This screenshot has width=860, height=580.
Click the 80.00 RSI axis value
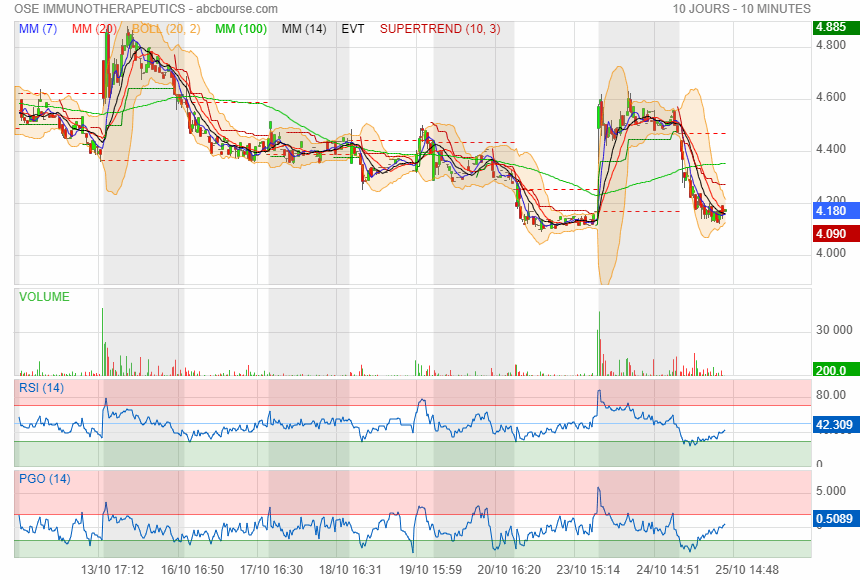[831, 395]
